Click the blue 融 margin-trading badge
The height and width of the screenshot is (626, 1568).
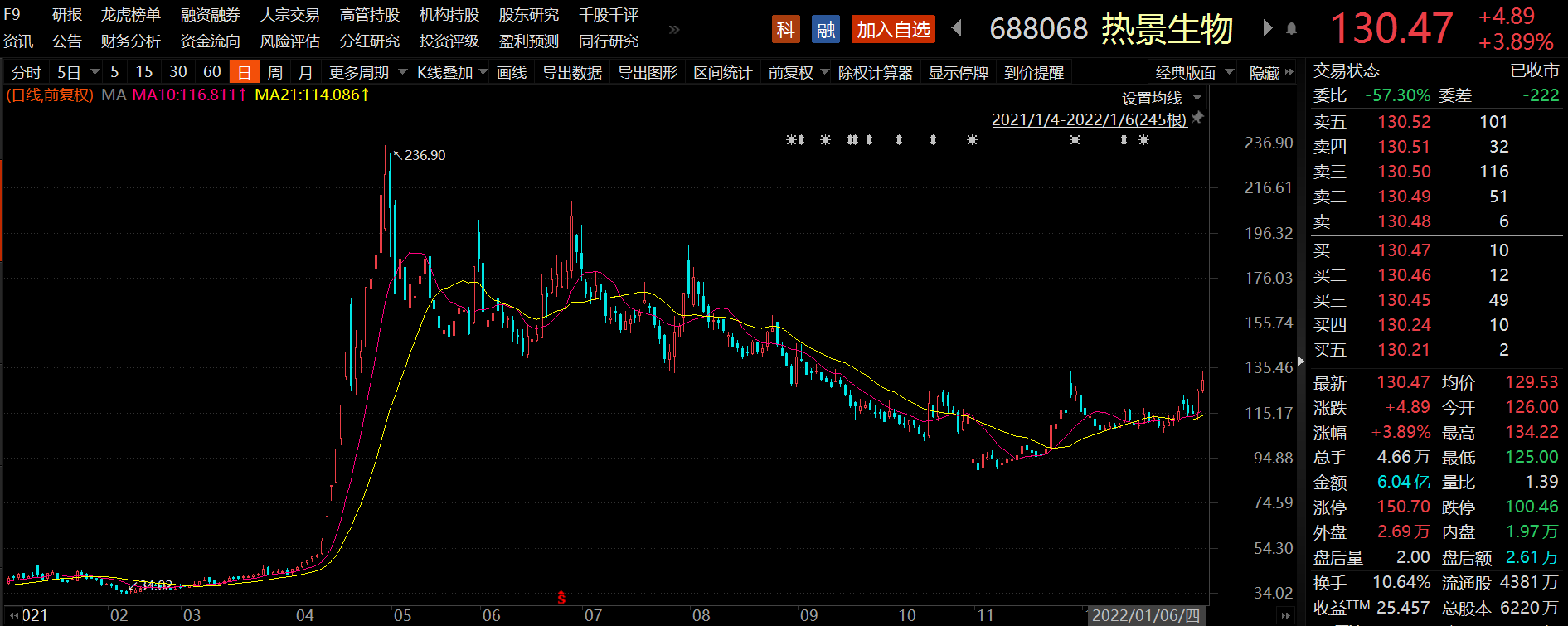coord(825,30)
